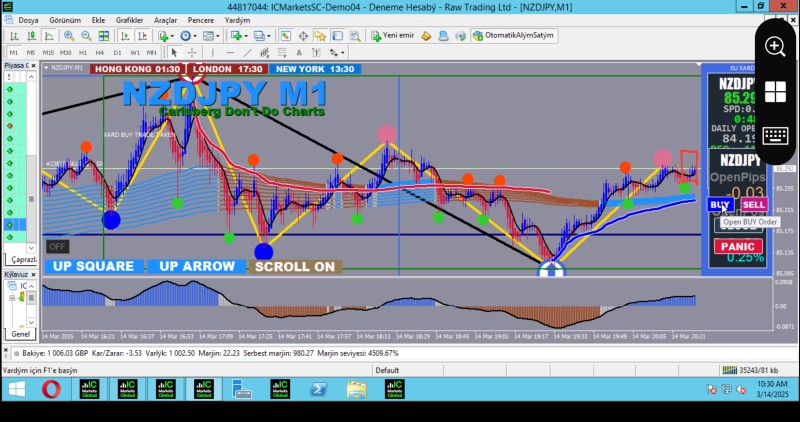Open the Profiles icon
This screenshot has height=422, width=800.
pos(259,36)
